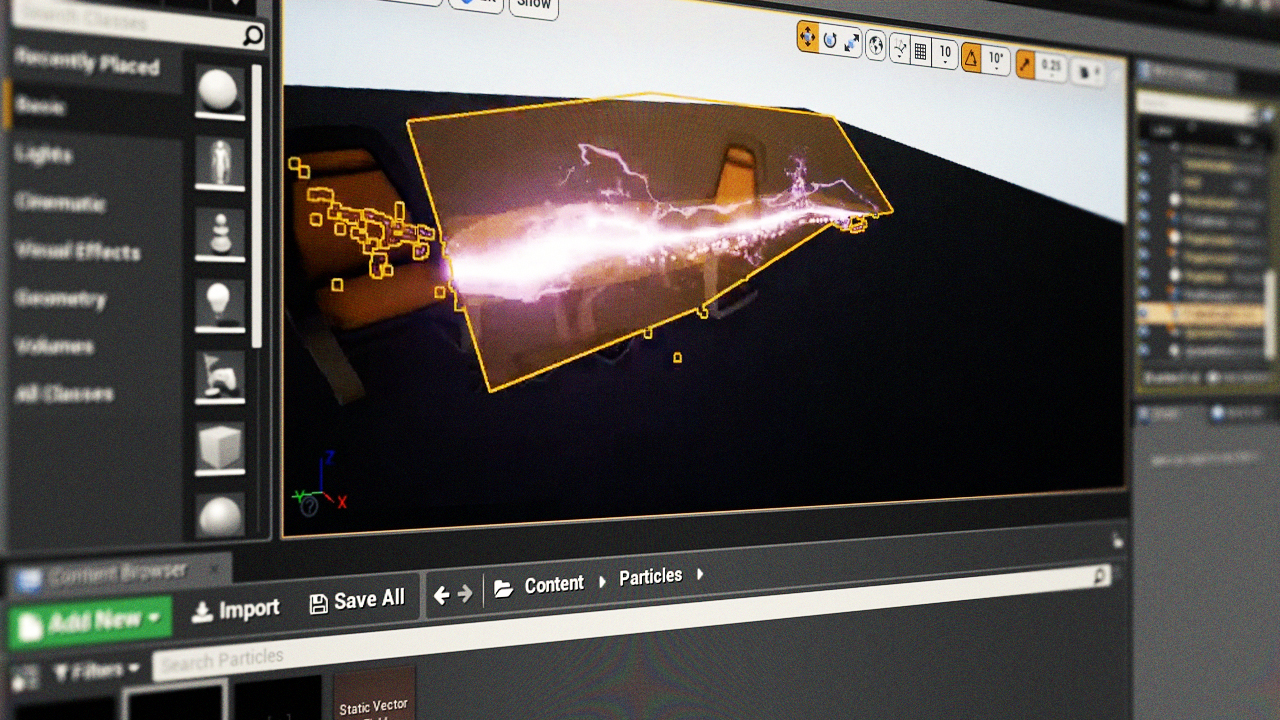Pick the Empty Pawn icon

pos(219,235)
